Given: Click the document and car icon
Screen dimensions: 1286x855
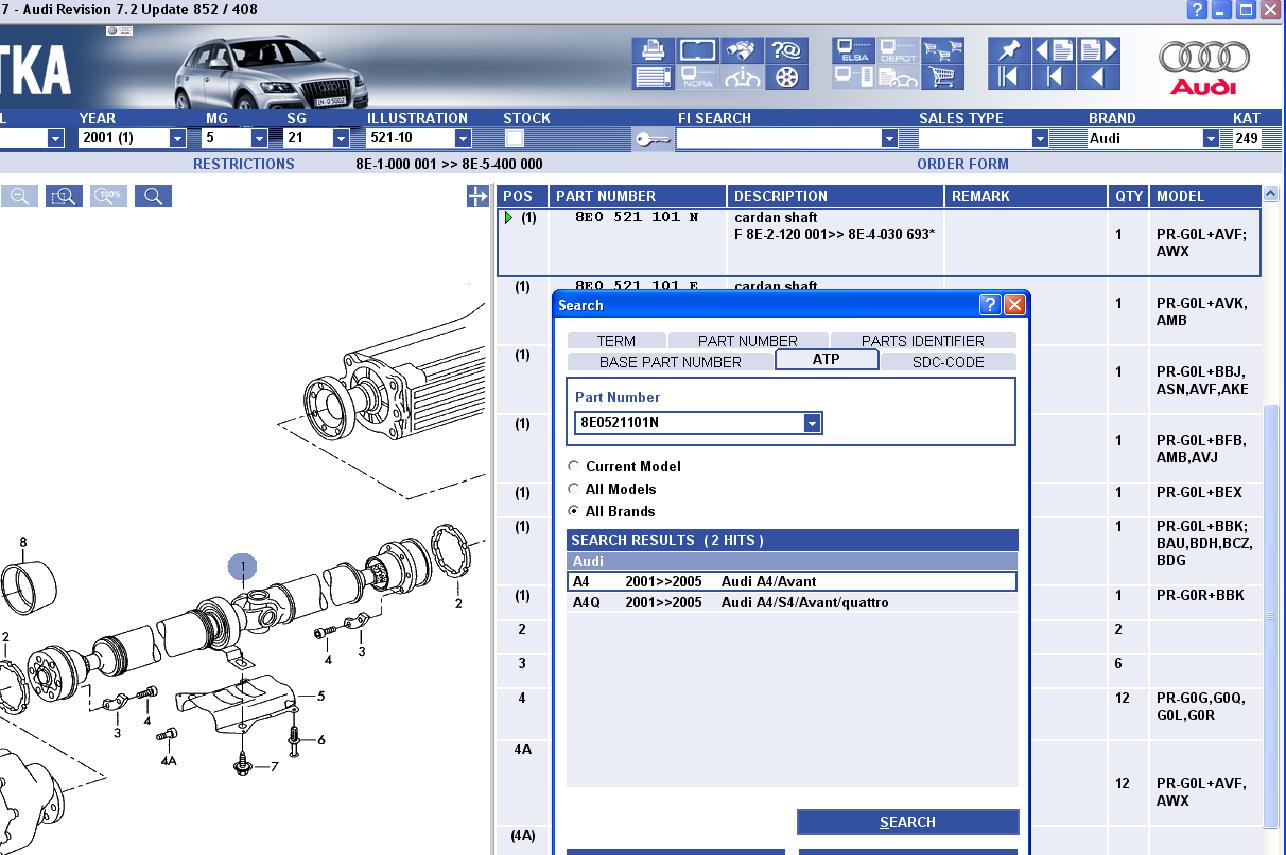Looking at the screenshot, I should tap(898, 77).
